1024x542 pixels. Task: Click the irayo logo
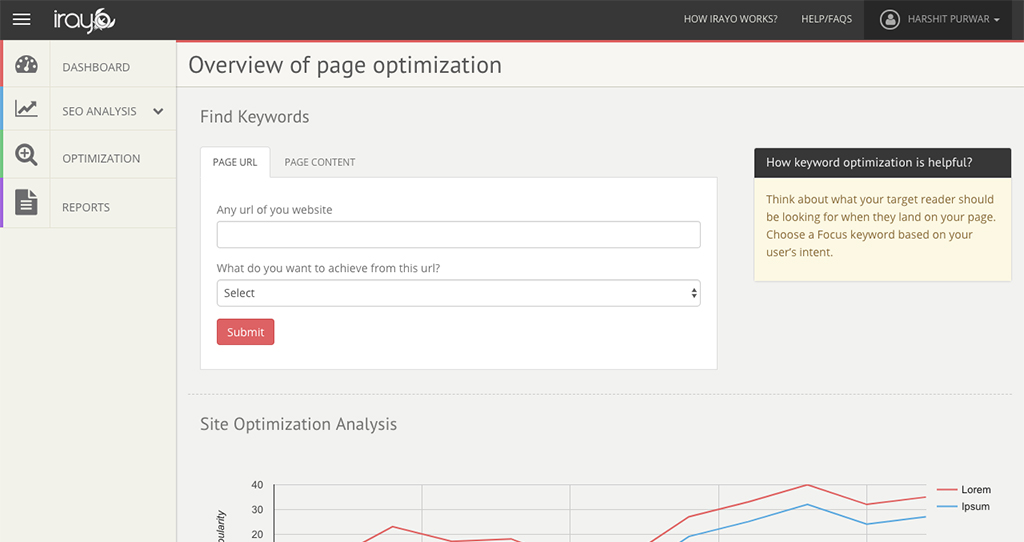coord(84,20)
